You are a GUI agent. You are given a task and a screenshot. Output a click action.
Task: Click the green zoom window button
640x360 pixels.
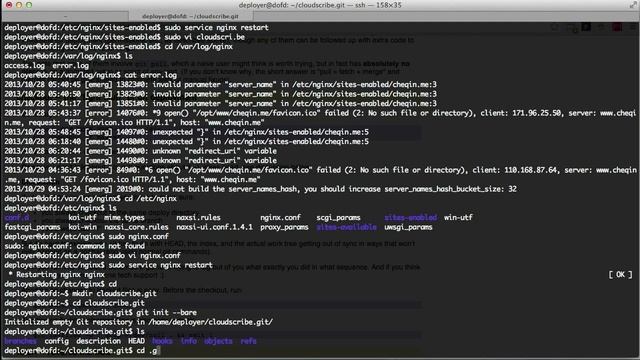pos(29,5)
